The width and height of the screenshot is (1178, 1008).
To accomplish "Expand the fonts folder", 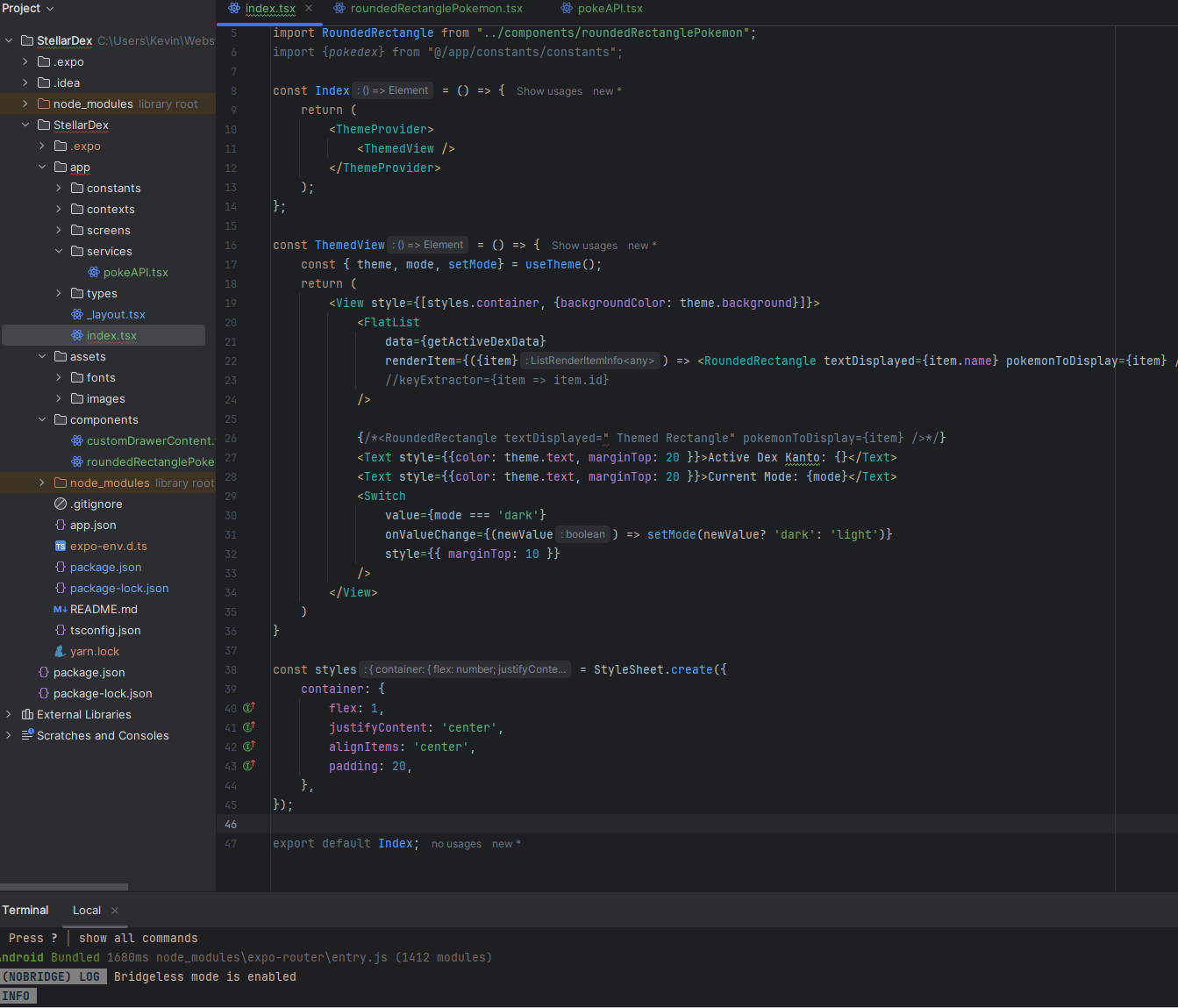I will click(x=59, y=377).
